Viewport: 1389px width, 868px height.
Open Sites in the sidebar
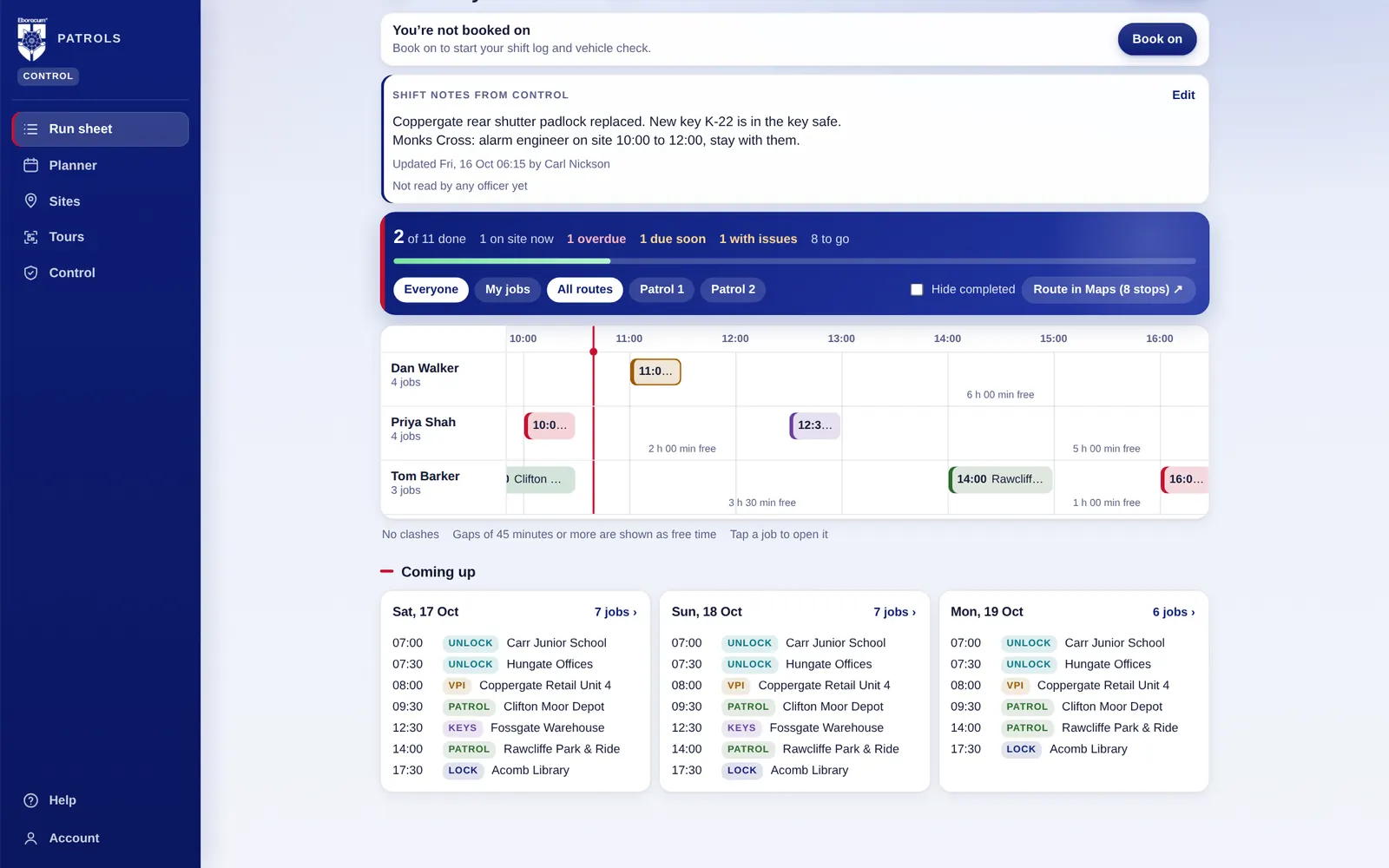click(100, 201)
